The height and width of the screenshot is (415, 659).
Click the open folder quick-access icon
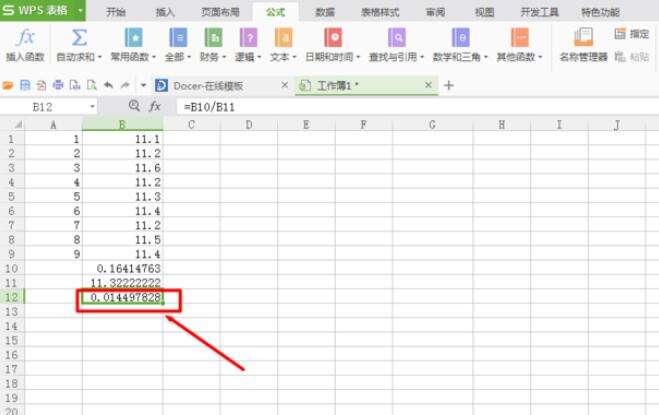coord(8,85)
